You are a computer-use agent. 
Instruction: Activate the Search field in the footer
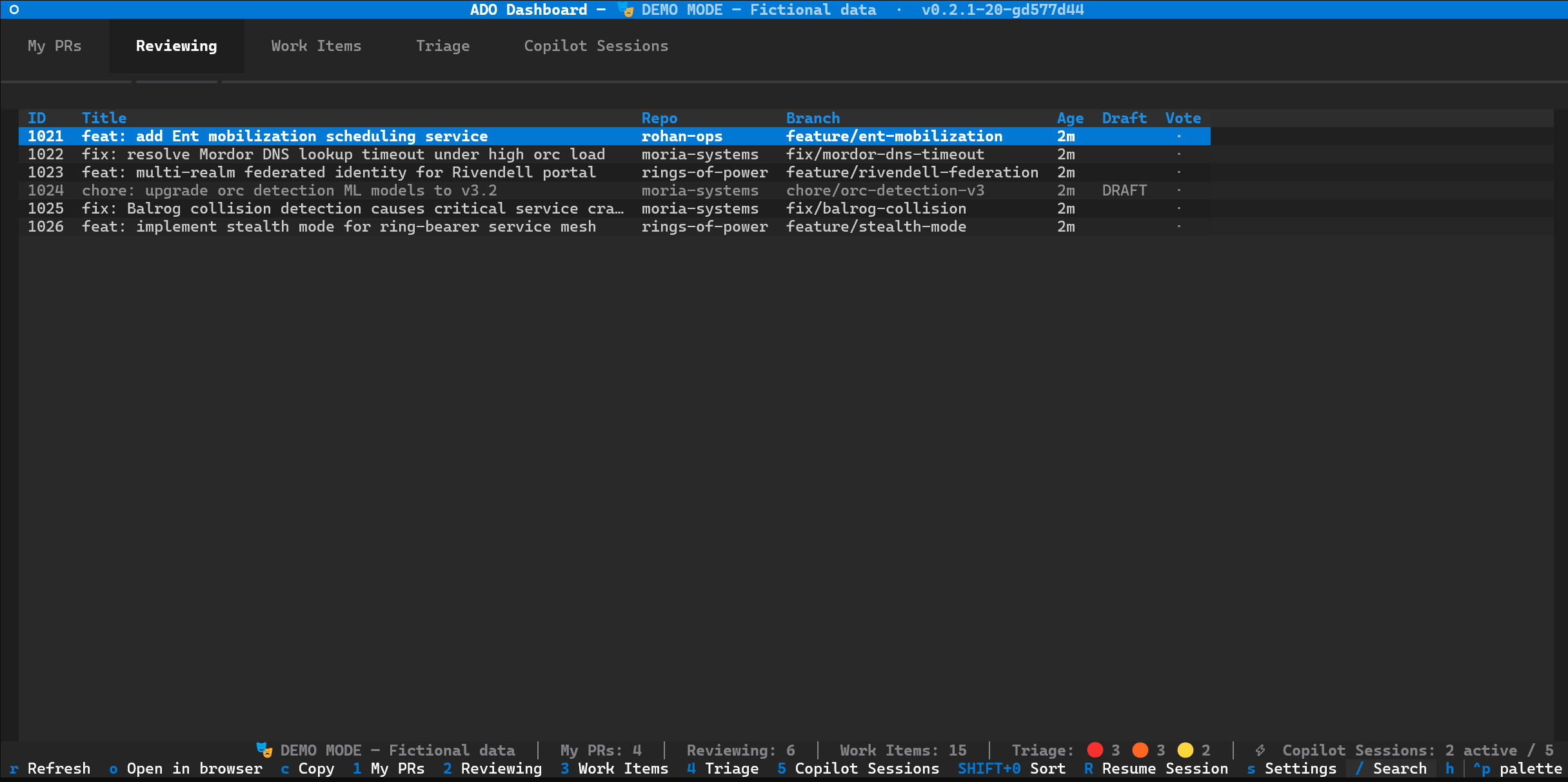tap(1391, 768)
